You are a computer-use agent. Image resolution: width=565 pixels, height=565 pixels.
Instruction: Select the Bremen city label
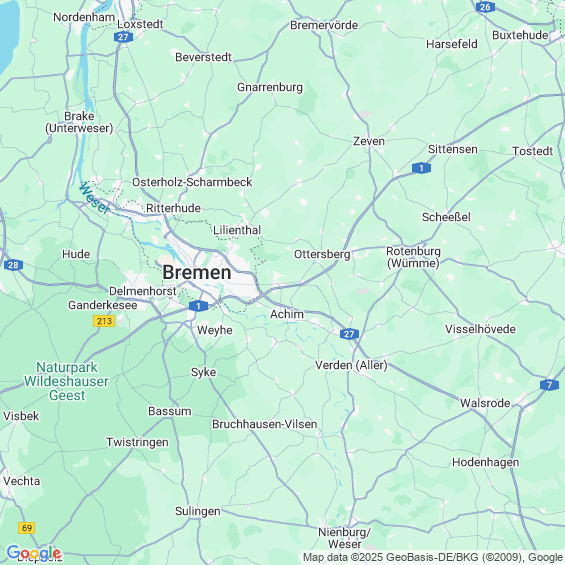pos(197,272)
